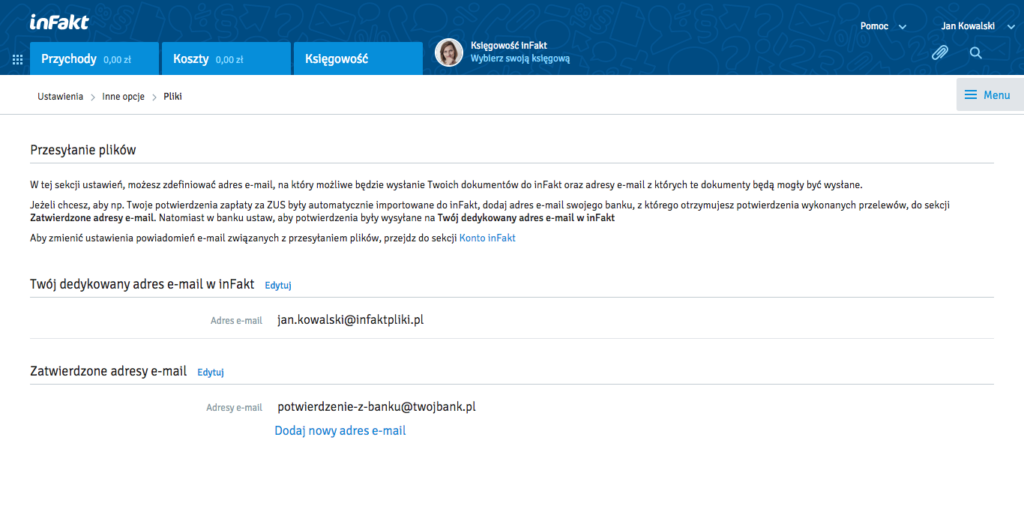This screenshot has height=524, width=1024.
Task: Click the Pliki breadcrumb
Action: tap(172, 97)
